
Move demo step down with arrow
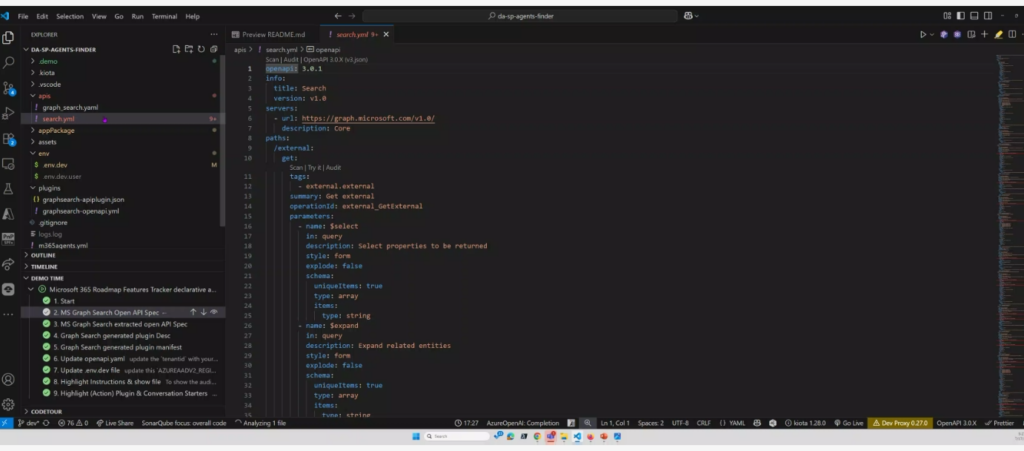pyautogui.click(x=203, y=313)
